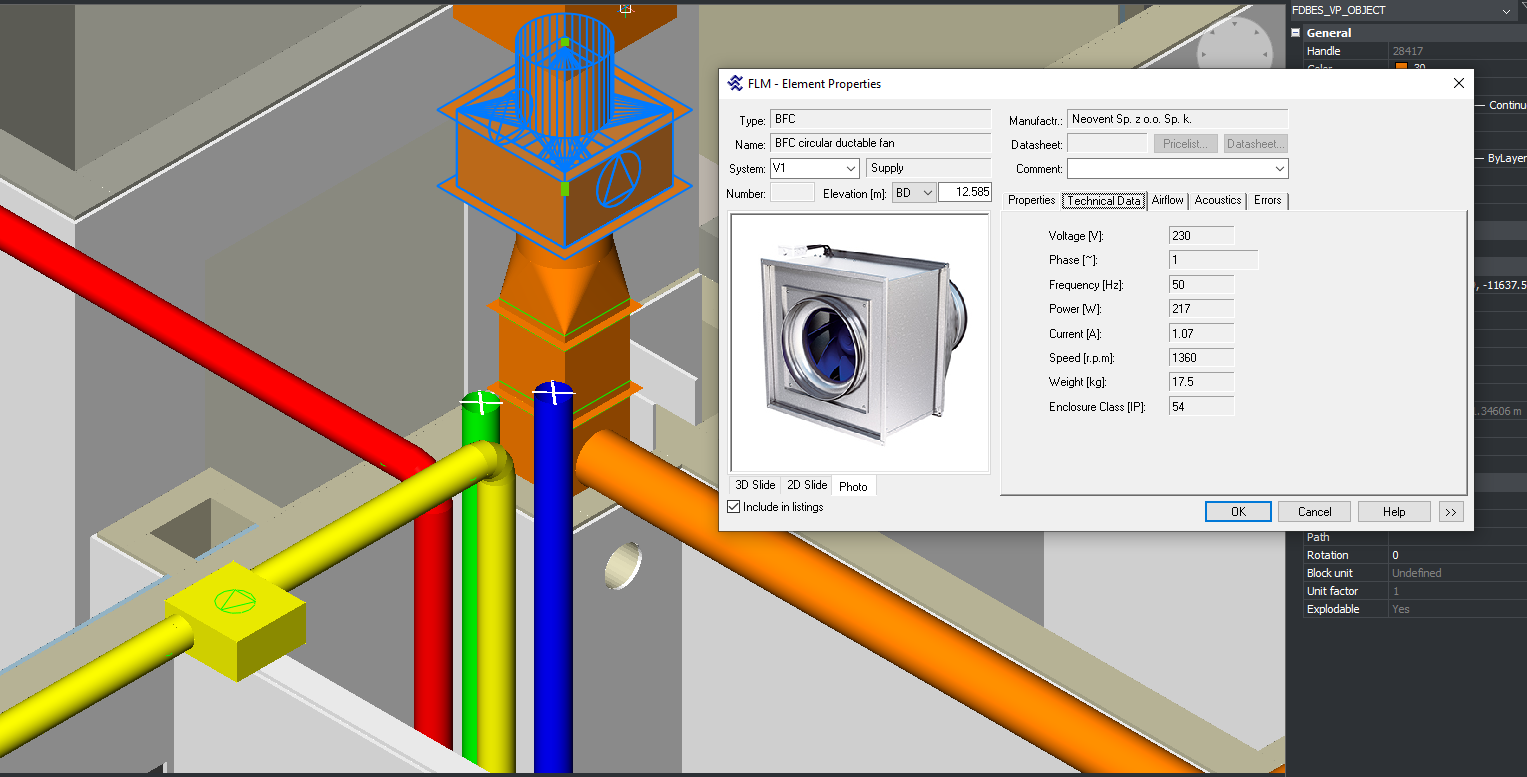Close the Element Properties dialog with the X
Viewport: 1527px width, 777px height.
click(1459, 84)
